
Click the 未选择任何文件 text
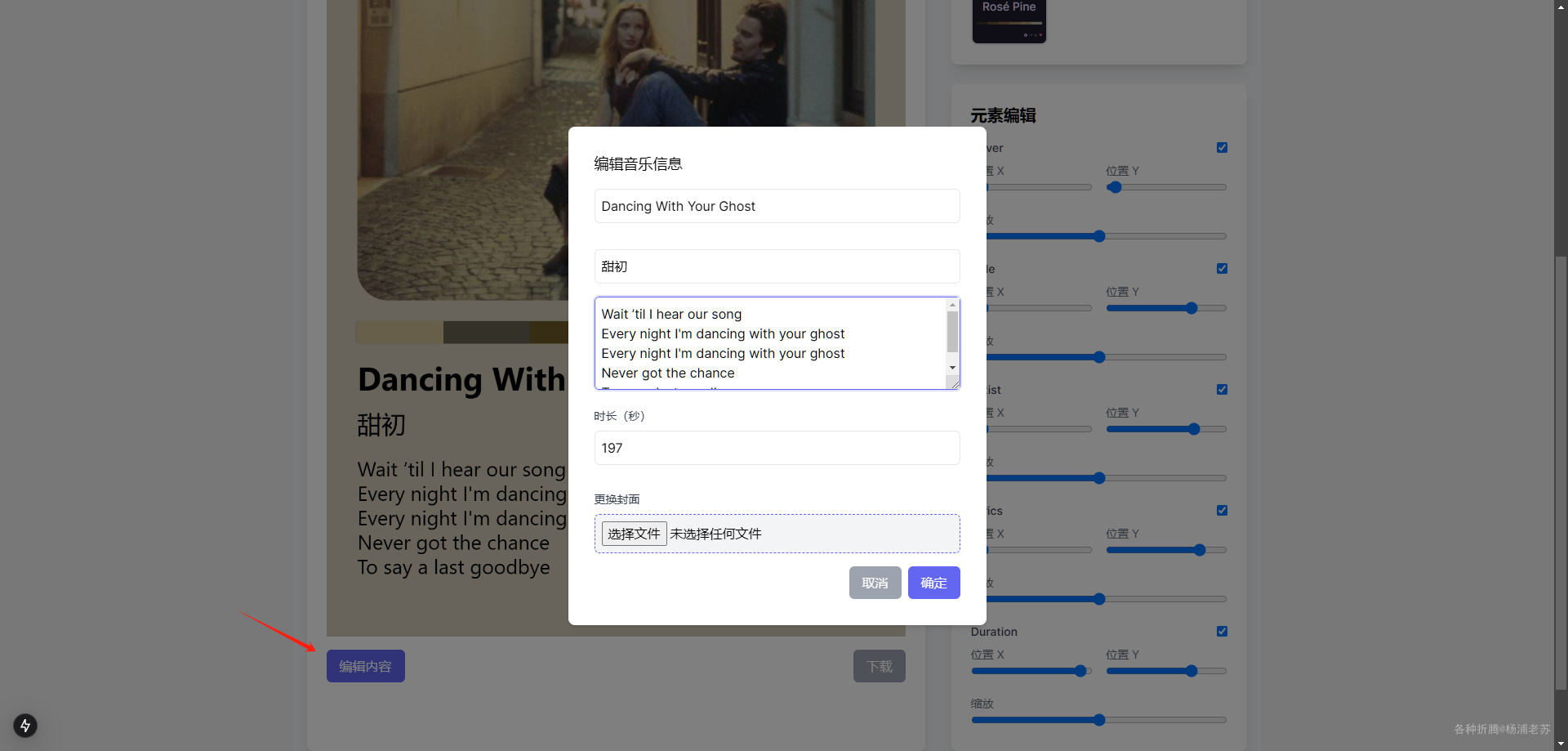pos(715,534)
